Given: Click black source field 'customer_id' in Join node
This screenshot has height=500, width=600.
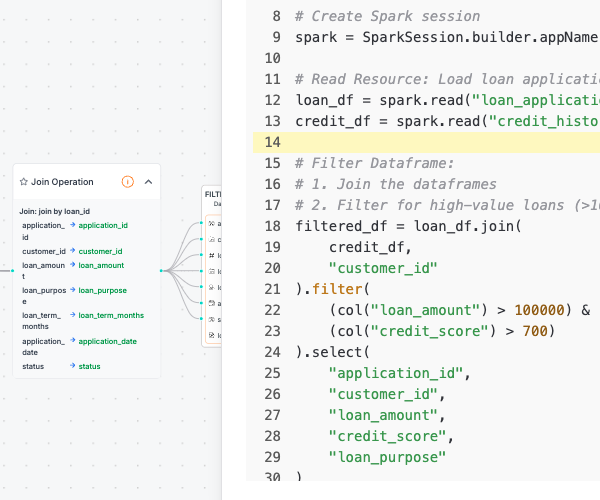Looking at the screenshot, I should point(44,251).
